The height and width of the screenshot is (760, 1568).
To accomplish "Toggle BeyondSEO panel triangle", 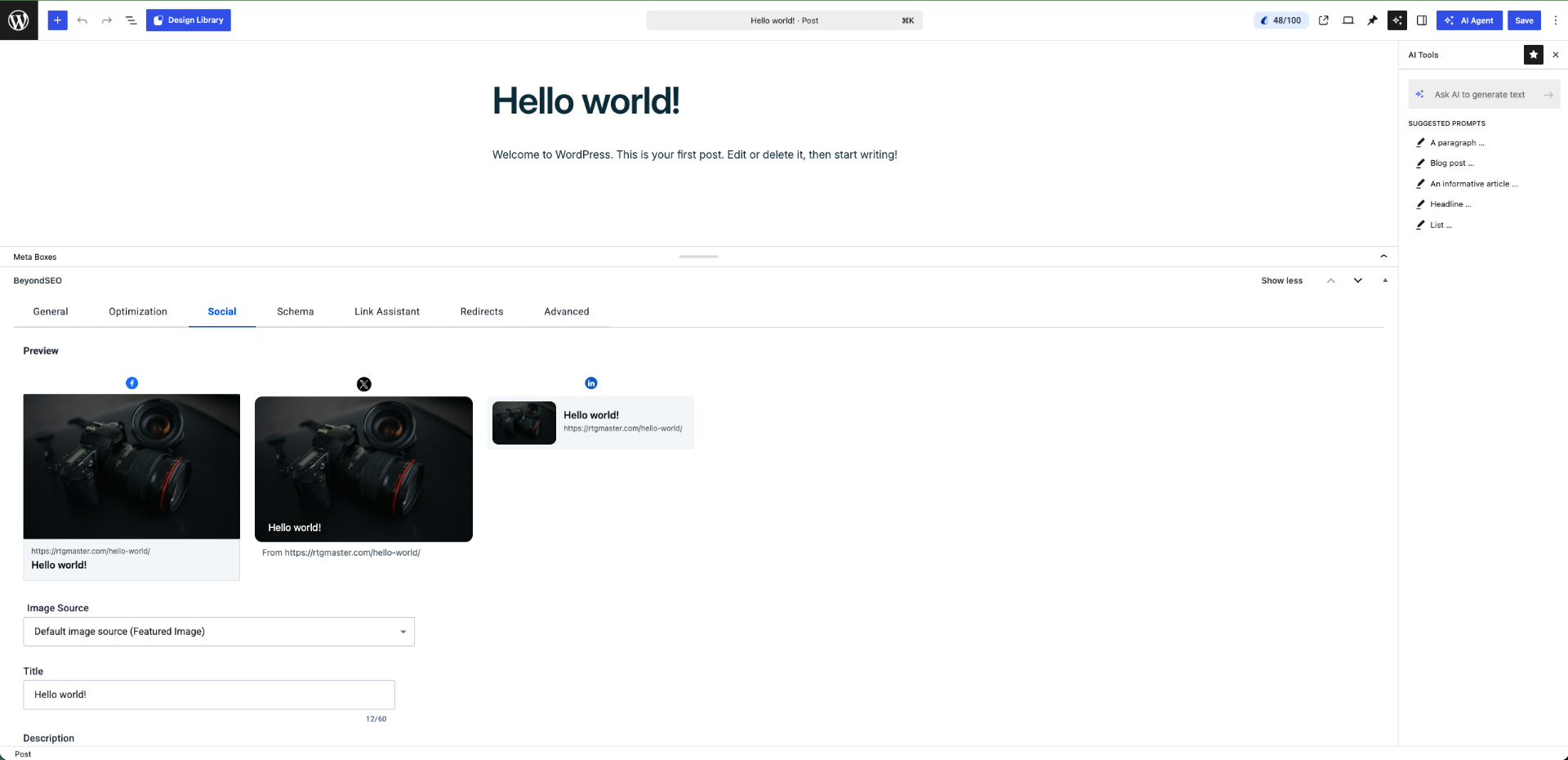I will click(1385, 280).
